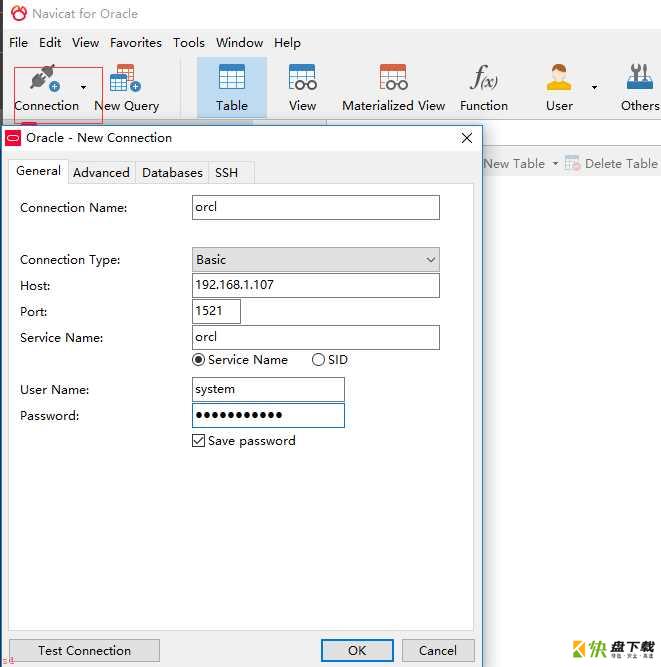The height and width of the screenshot is (667, 661).
Task: Click the Host field with 192.168.1.107
Action: [x=316, y=285]
